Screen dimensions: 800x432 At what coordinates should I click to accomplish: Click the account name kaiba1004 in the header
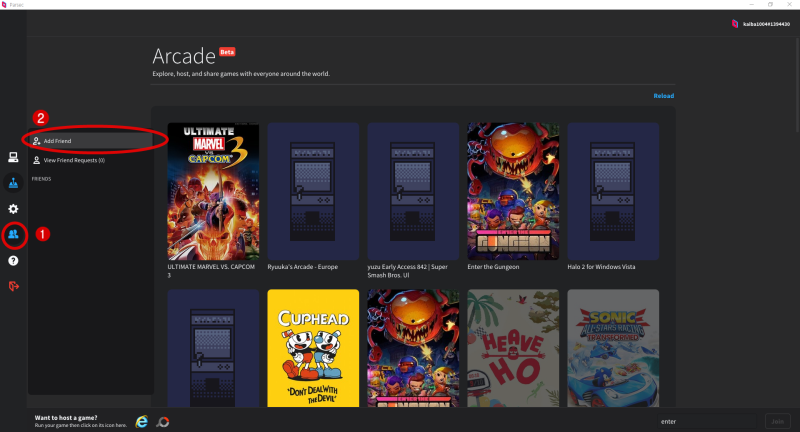pyautogui.click(x=766, y=24)
